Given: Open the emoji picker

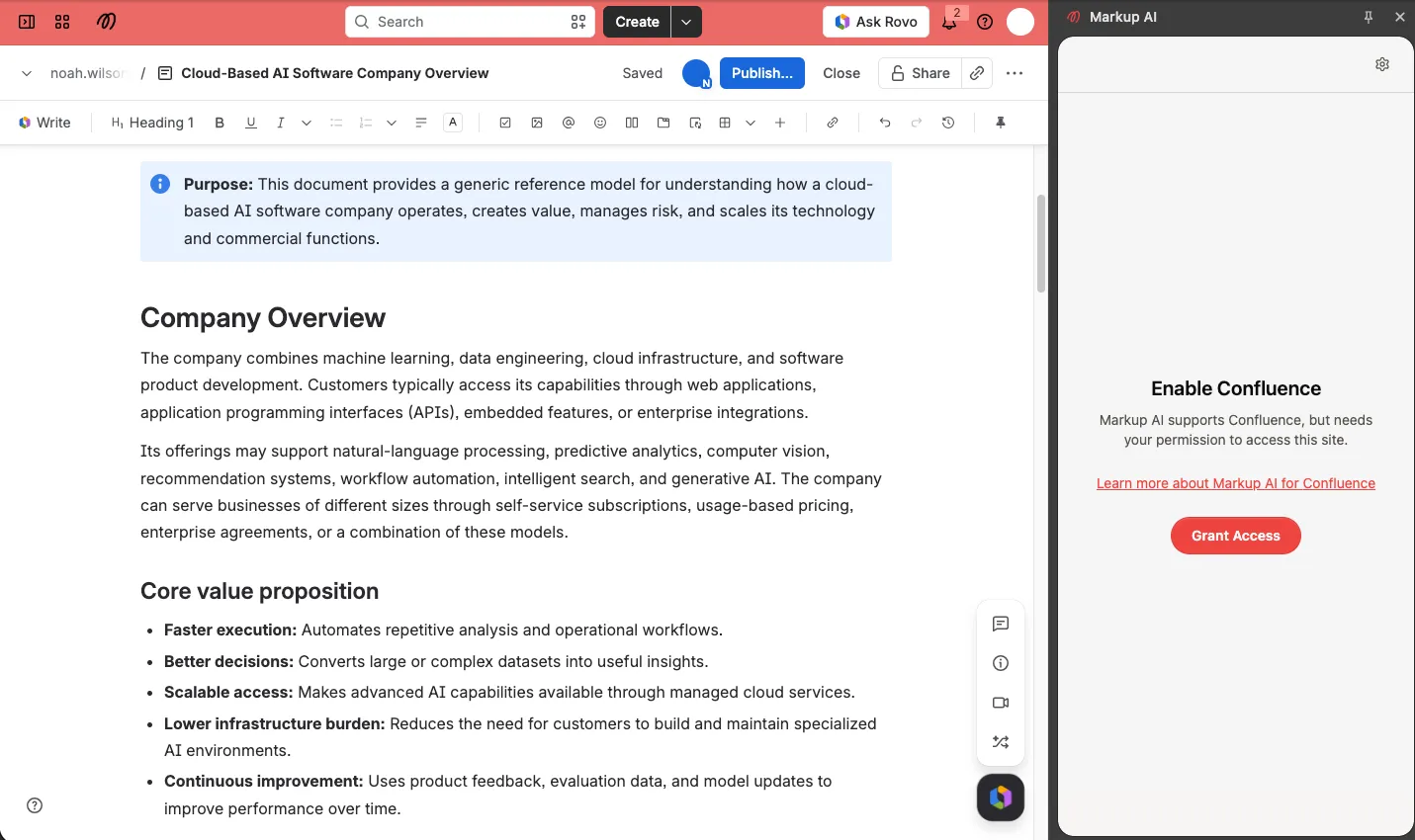Looking at the screenshot, I should [600, 123].
